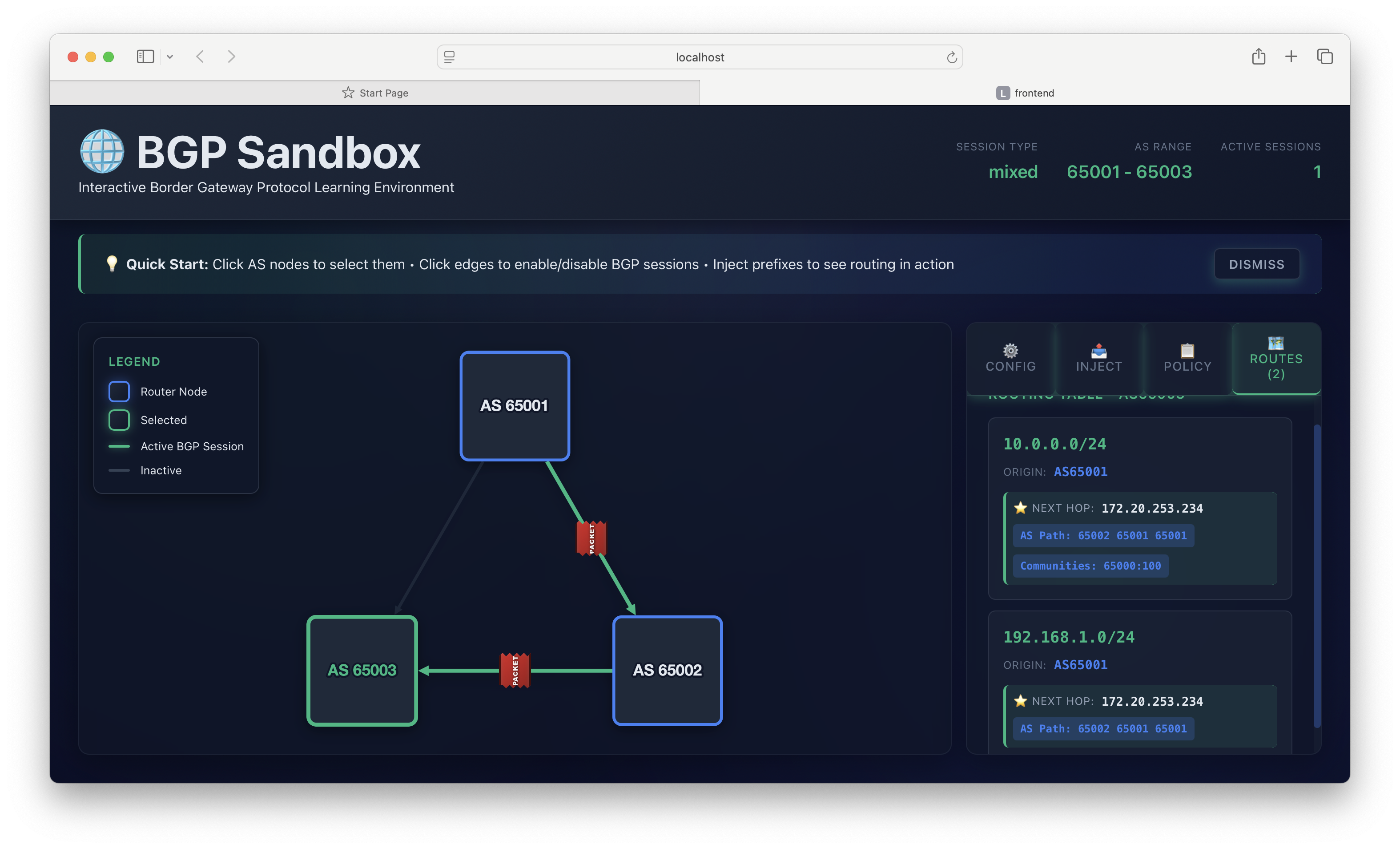Click packet icon between AS 65002 and 65003
The image size is (1400, 849).
[x=515, y=670]
